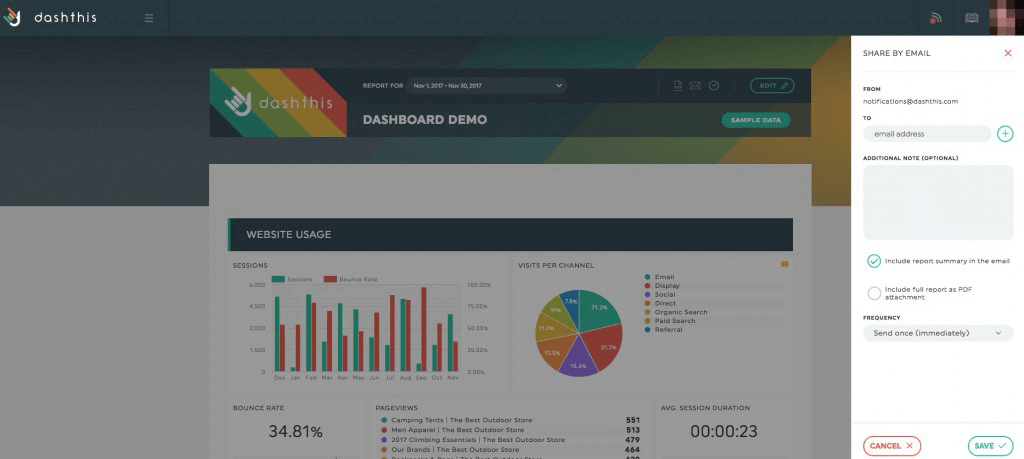Open the help book icon
The height and width of the screenshot is (459, 1024).
972,18
